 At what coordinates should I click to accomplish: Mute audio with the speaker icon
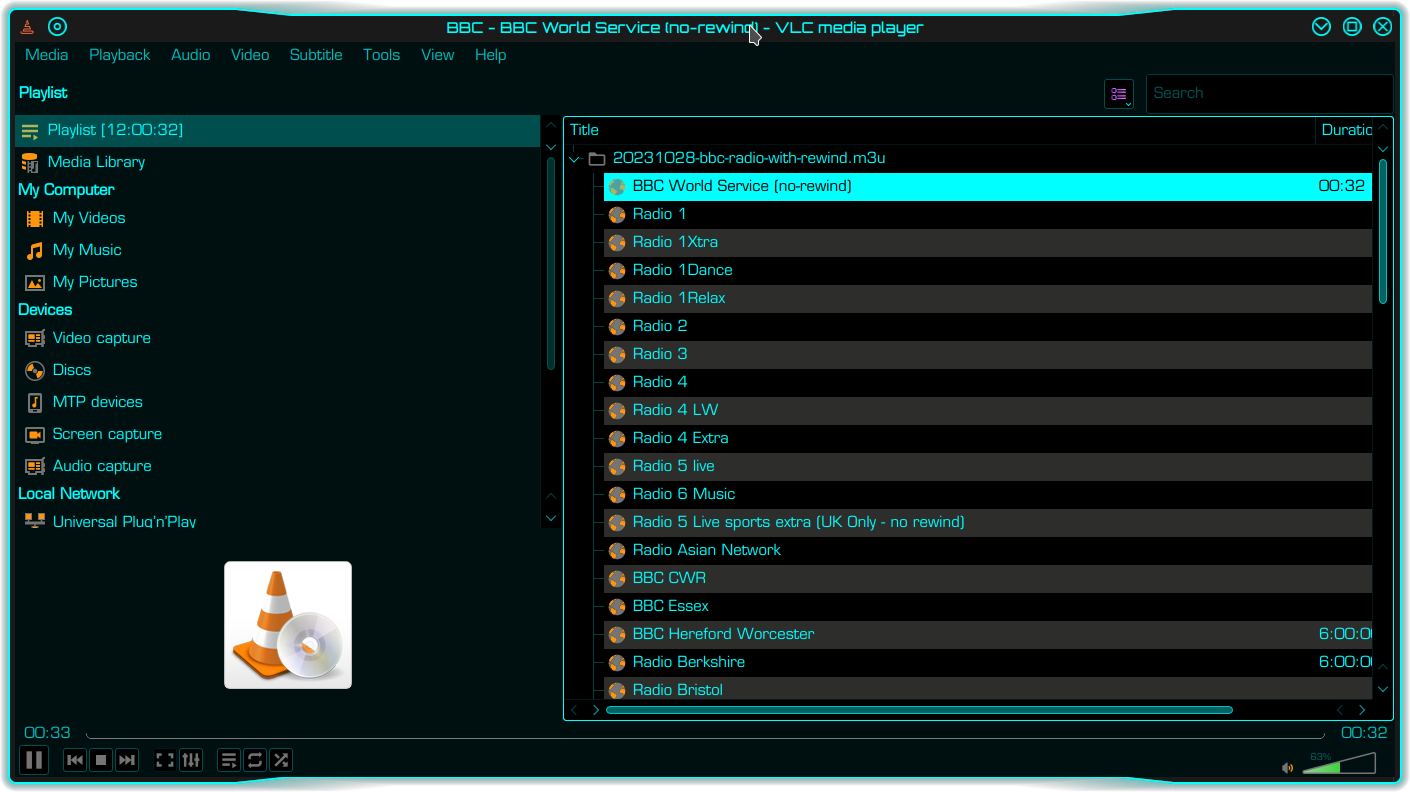[x=1288, y=768]
